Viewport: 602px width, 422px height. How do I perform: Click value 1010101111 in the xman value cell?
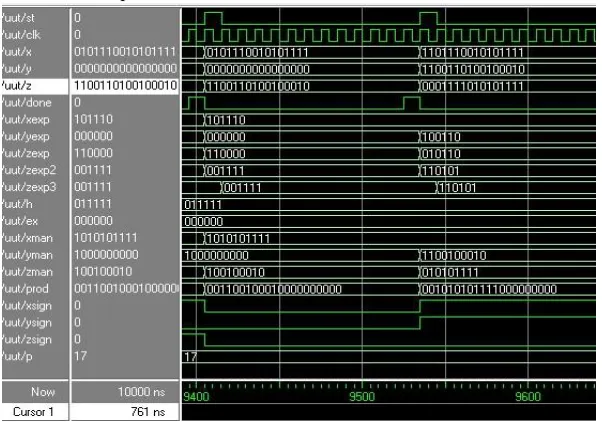coord(106,238)
